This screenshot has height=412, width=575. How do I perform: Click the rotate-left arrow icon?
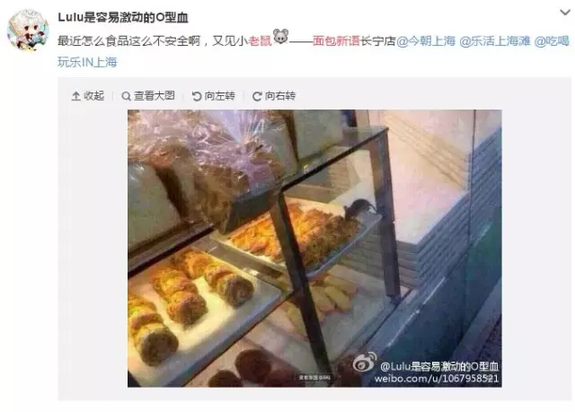pyautogui.click(x=197, y=96)
